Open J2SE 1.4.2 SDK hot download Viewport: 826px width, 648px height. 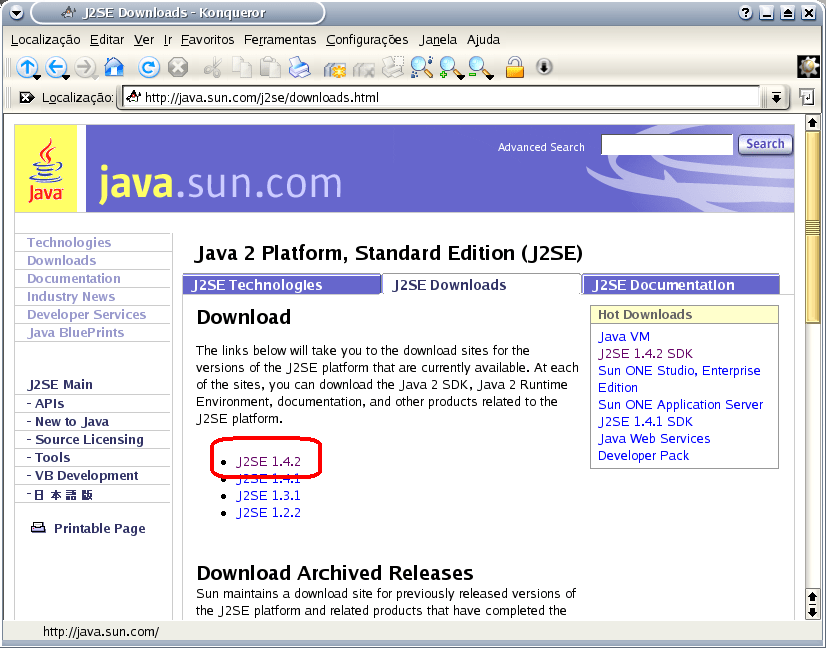[645, 354]
